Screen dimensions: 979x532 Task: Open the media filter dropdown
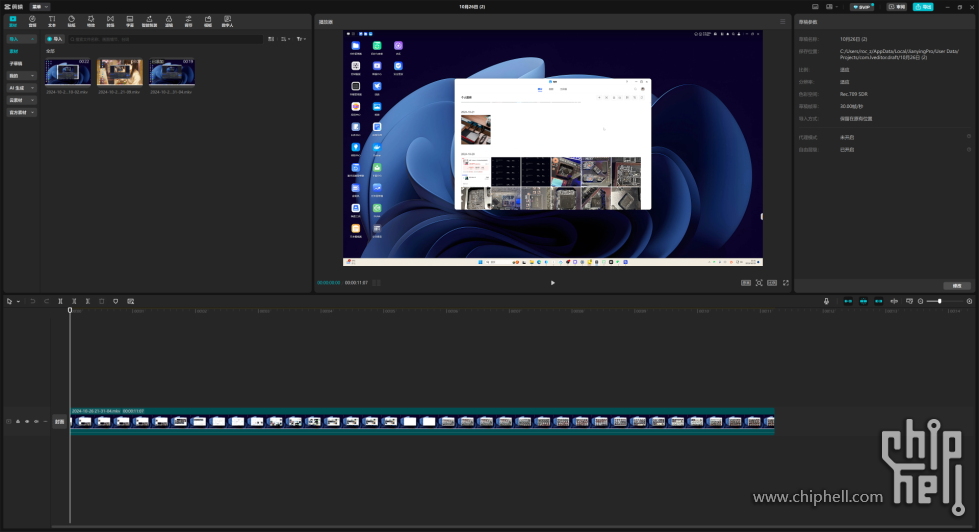point(301,39)
